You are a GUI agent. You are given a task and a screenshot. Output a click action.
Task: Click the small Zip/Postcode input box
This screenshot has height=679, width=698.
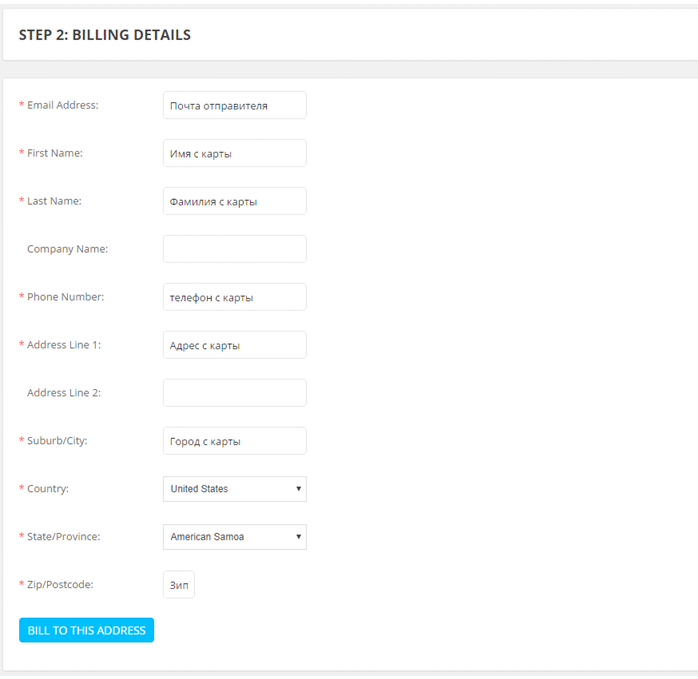pyautogui.click(x=179, y=585)
